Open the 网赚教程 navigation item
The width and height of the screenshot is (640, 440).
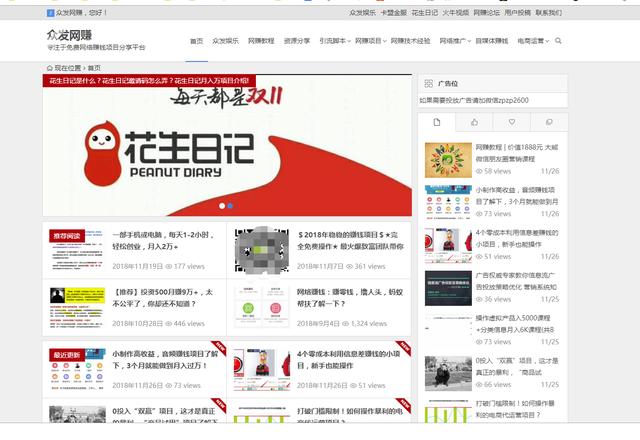click(261, 41)
